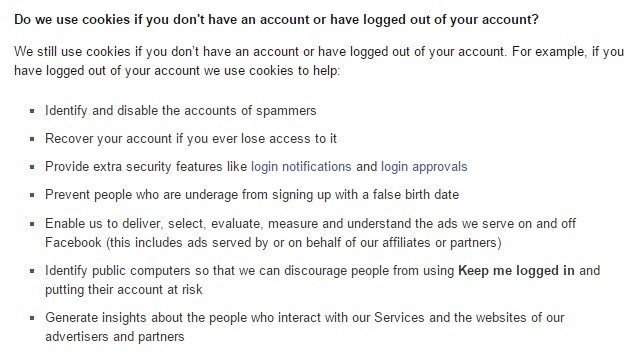Open the login approvals link
This screenshot has height=361, width=642.
pyautogui.click(x=424, y=167)
